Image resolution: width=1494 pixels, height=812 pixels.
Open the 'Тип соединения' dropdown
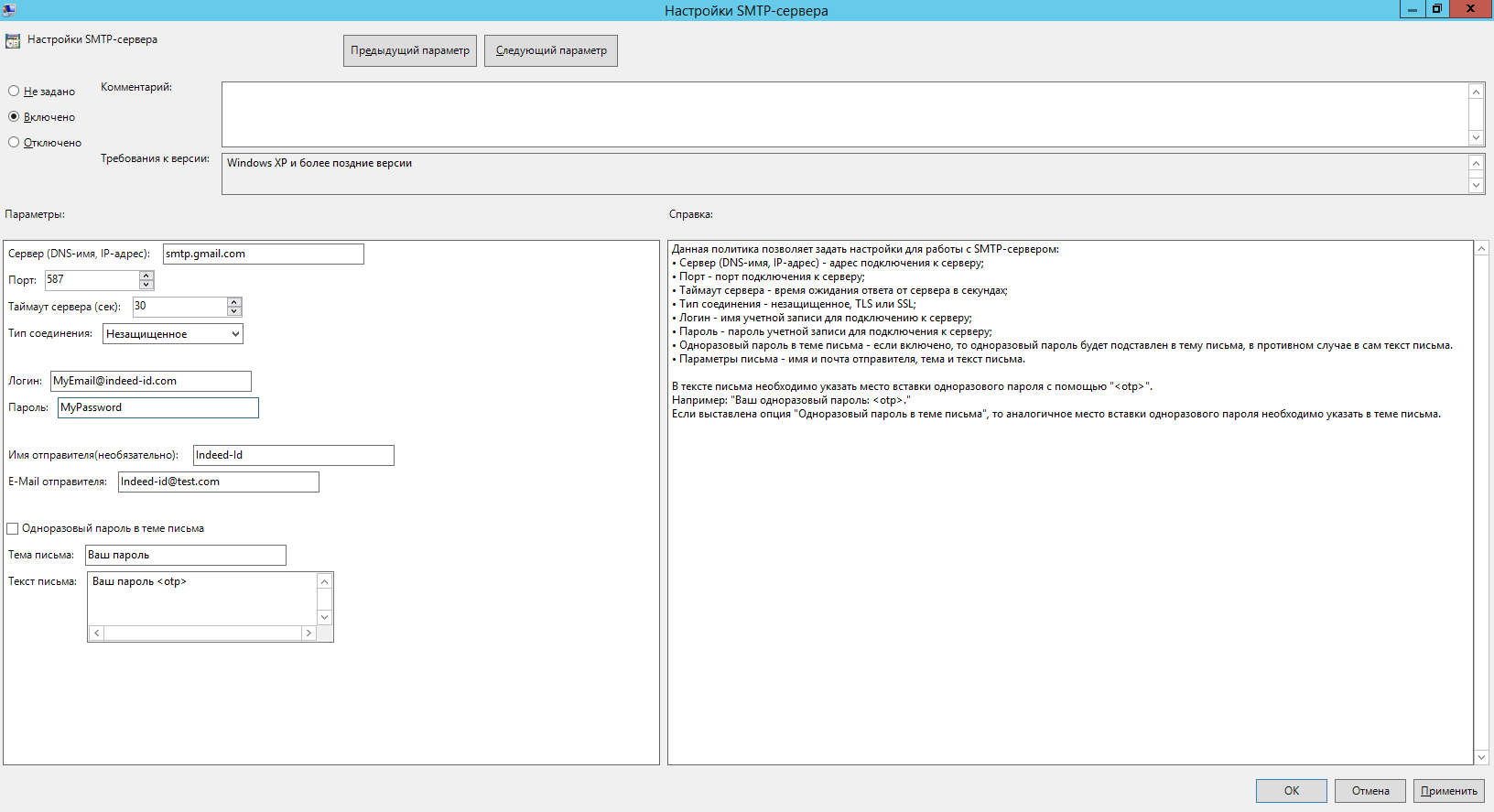pyautogui.click(x=173, y=334)
